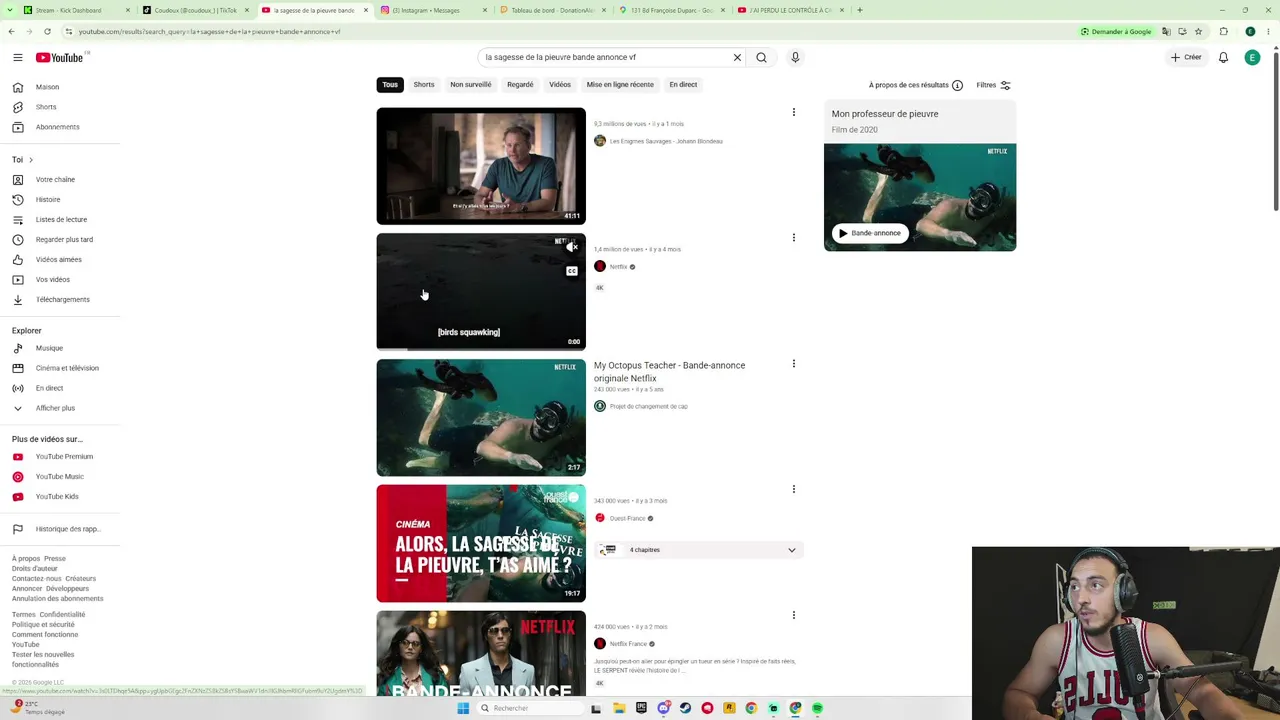Select the Vidéos filter chip
Image resolution: width=1280 pixels, height=720 pixels.
point(560,85)
